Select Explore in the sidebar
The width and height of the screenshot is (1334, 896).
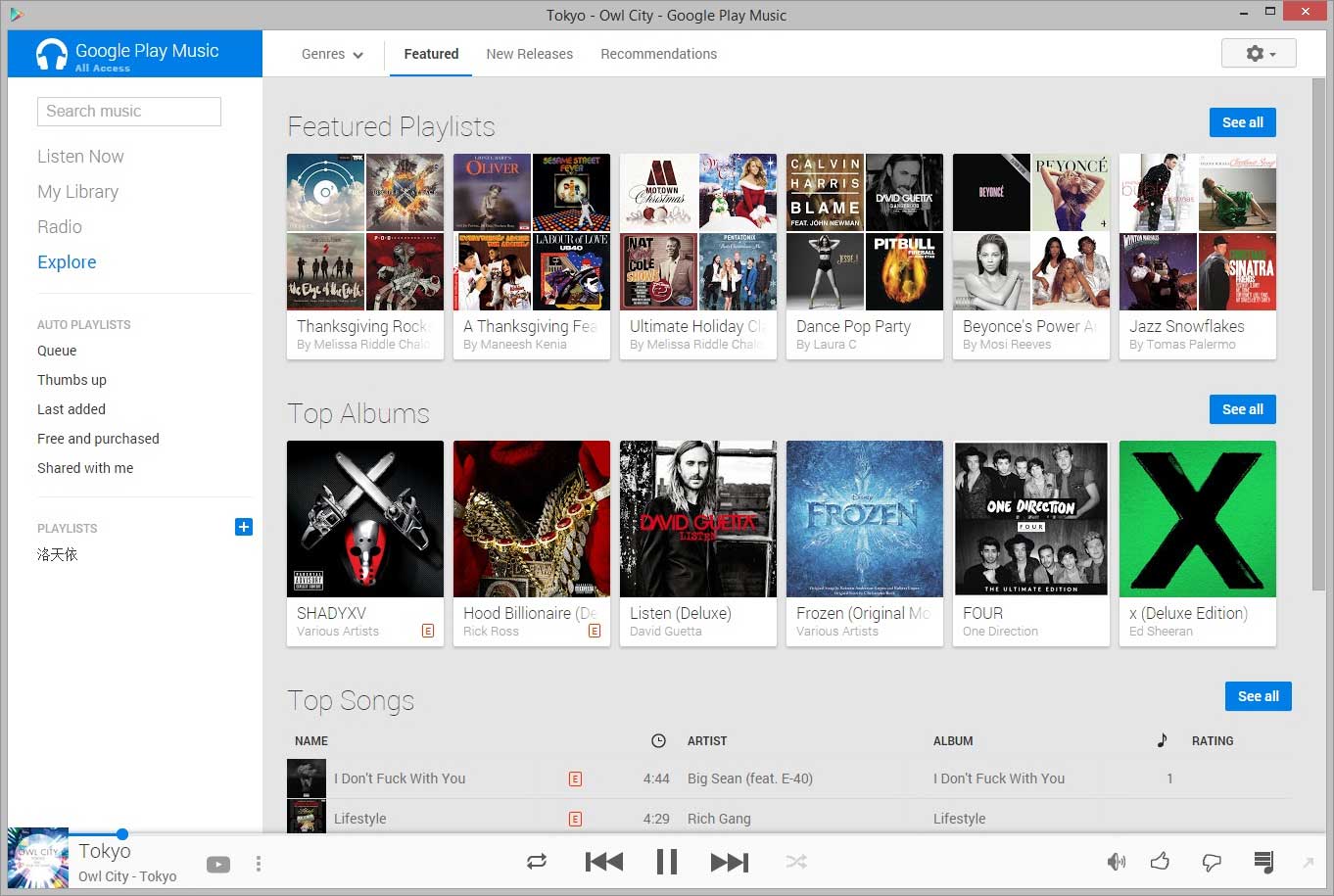67,262
